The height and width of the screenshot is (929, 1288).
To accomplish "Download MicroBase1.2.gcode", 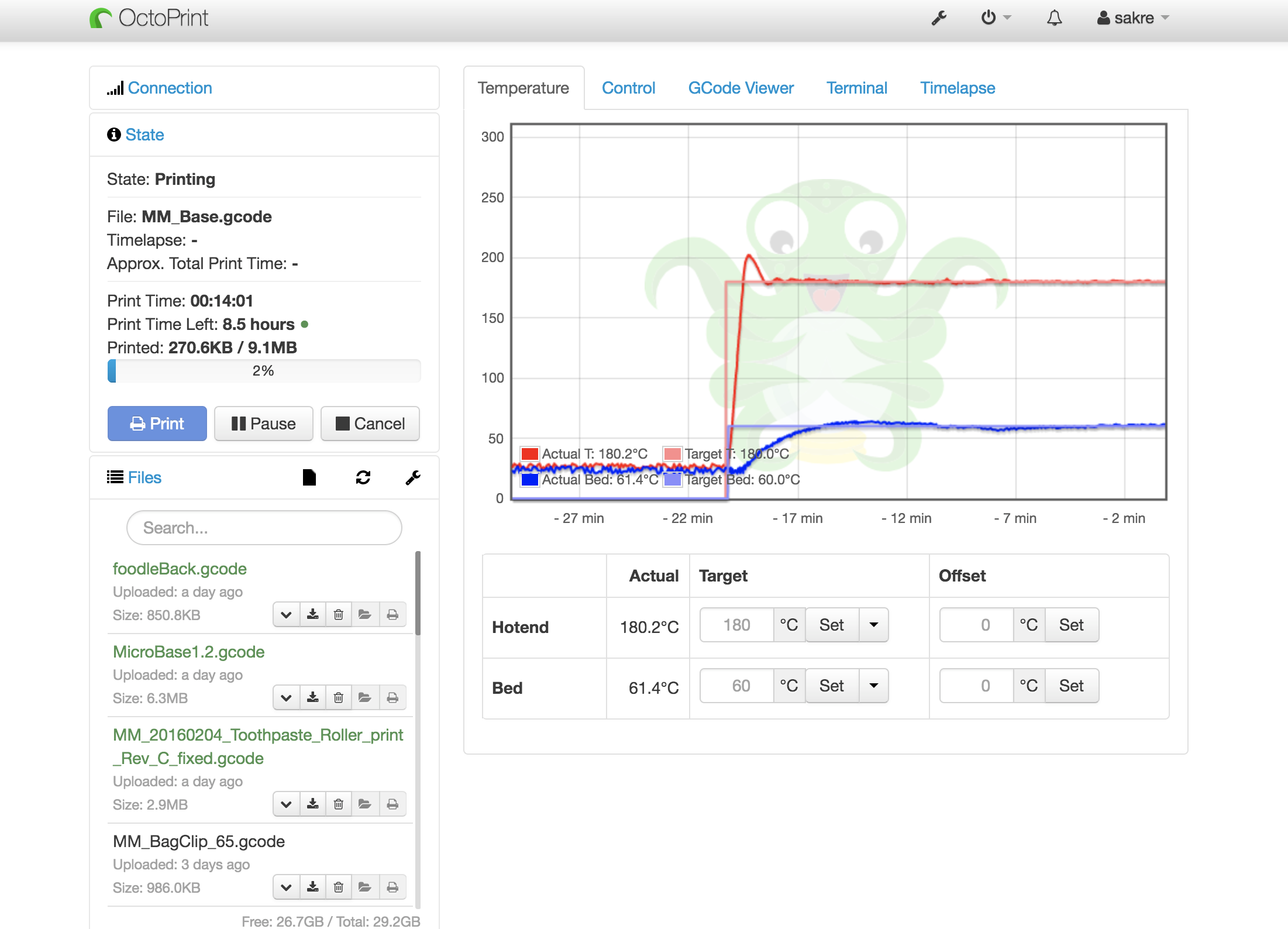I will pos(313,698).
